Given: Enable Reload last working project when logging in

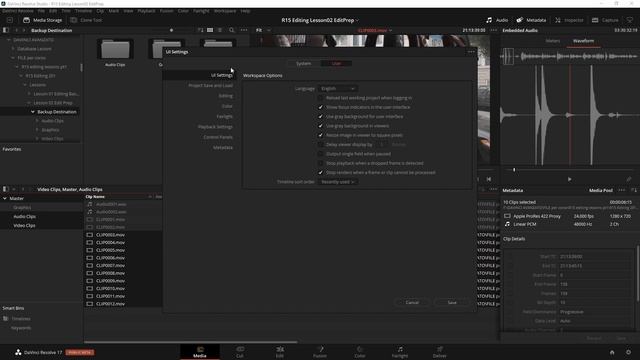Looking at the screenshot, I should pos(320,98).
